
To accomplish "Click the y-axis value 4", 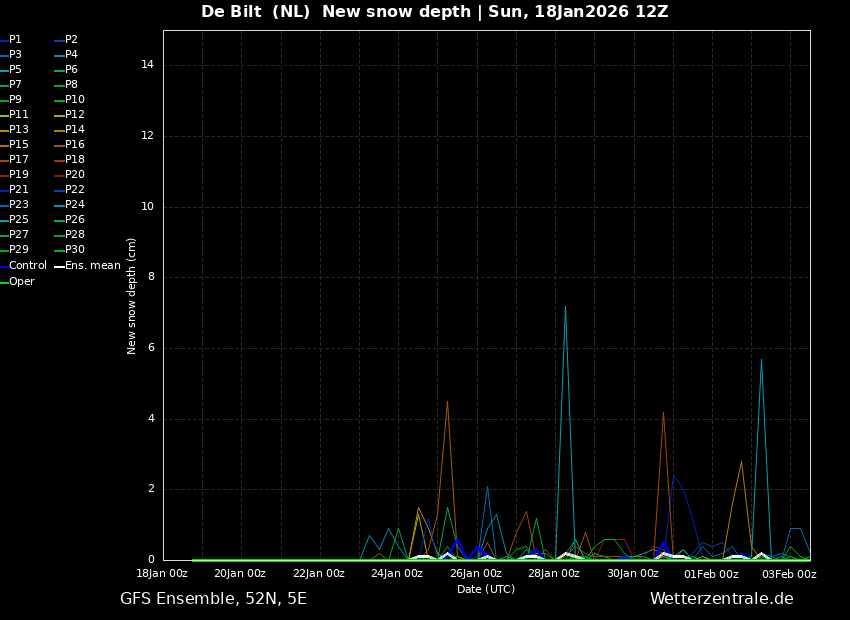I will (151, 418).
